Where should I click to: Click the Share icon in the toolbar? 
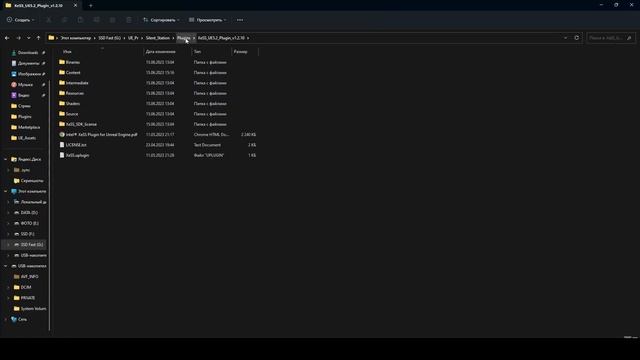coord(112,20)
